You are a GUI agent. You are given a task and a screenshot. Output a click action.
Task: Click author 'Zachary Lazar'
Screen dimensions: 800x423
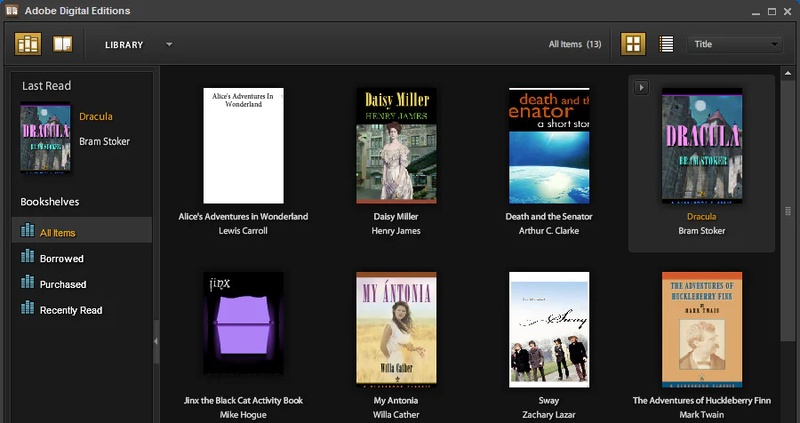coord(549,415)
